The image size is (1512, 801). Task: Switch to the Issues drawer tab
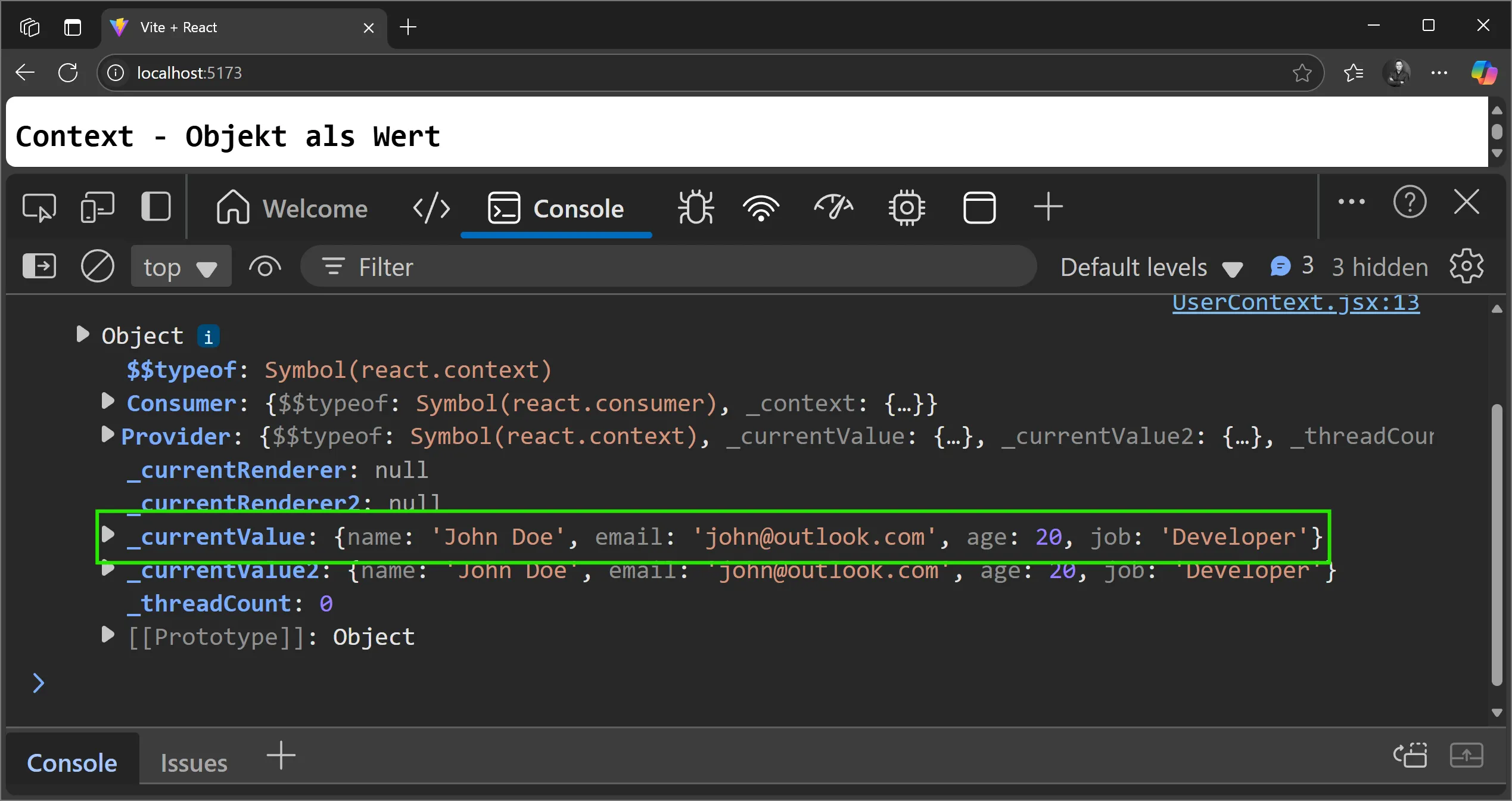pos(194,762)
